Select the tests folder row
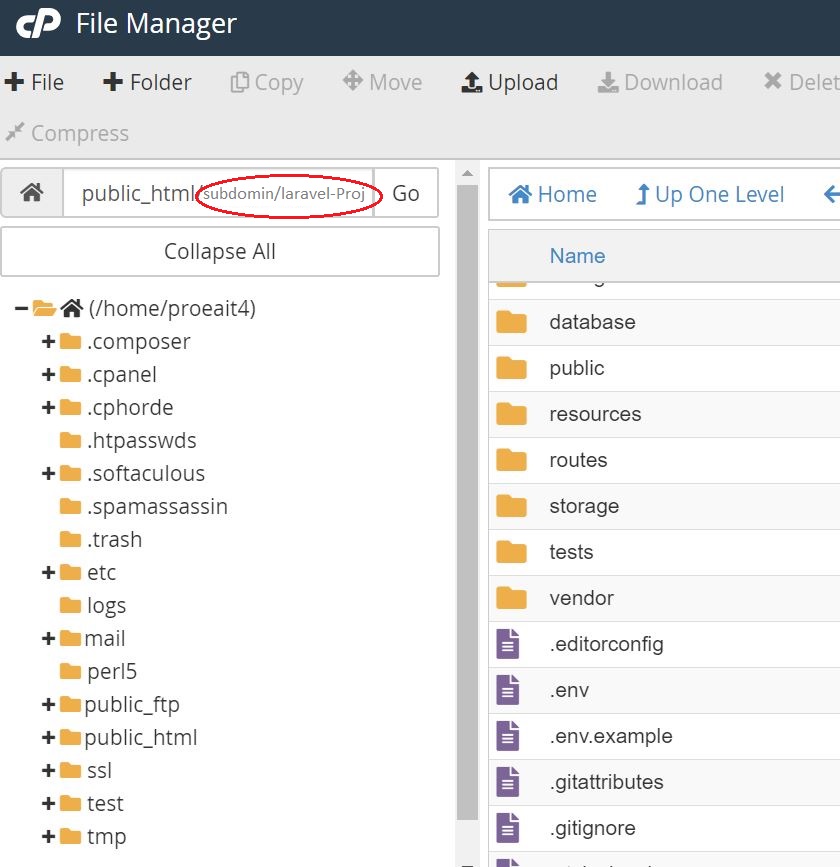Image resolution: width=840 pixels, height=867 pixels. (x=664, y=552)
